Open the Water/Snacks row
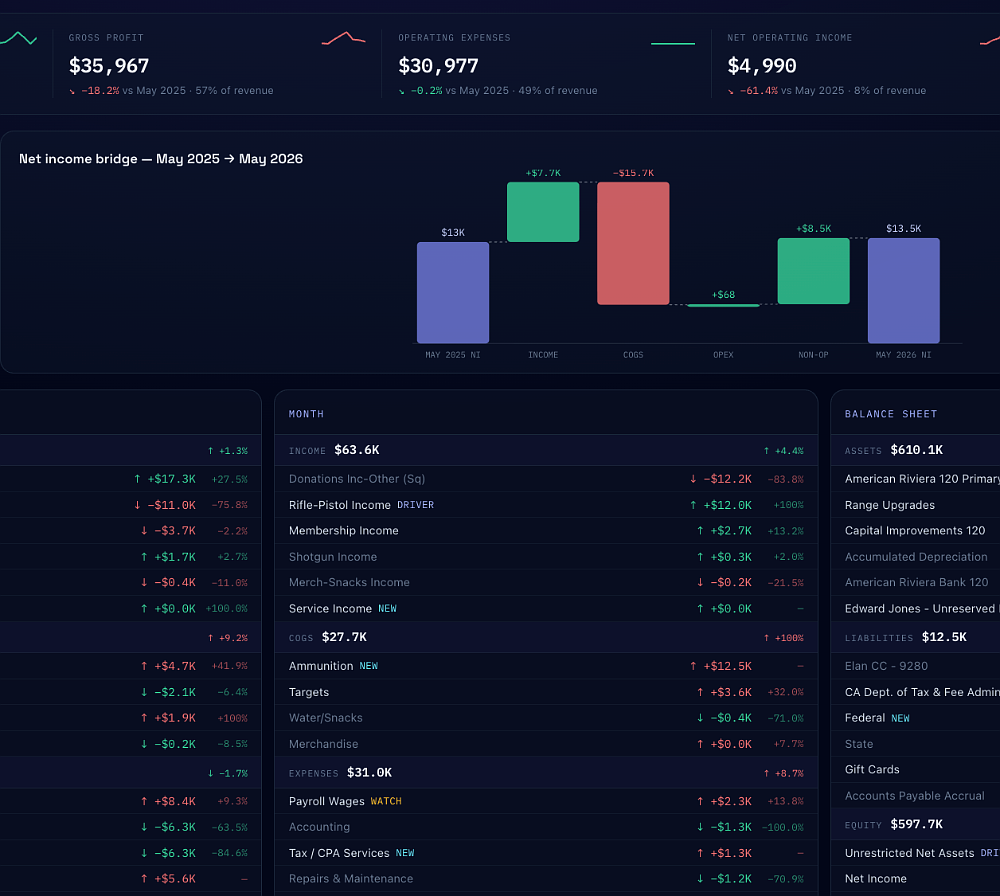Screen dimensions: 1000x896 [546, 717]
